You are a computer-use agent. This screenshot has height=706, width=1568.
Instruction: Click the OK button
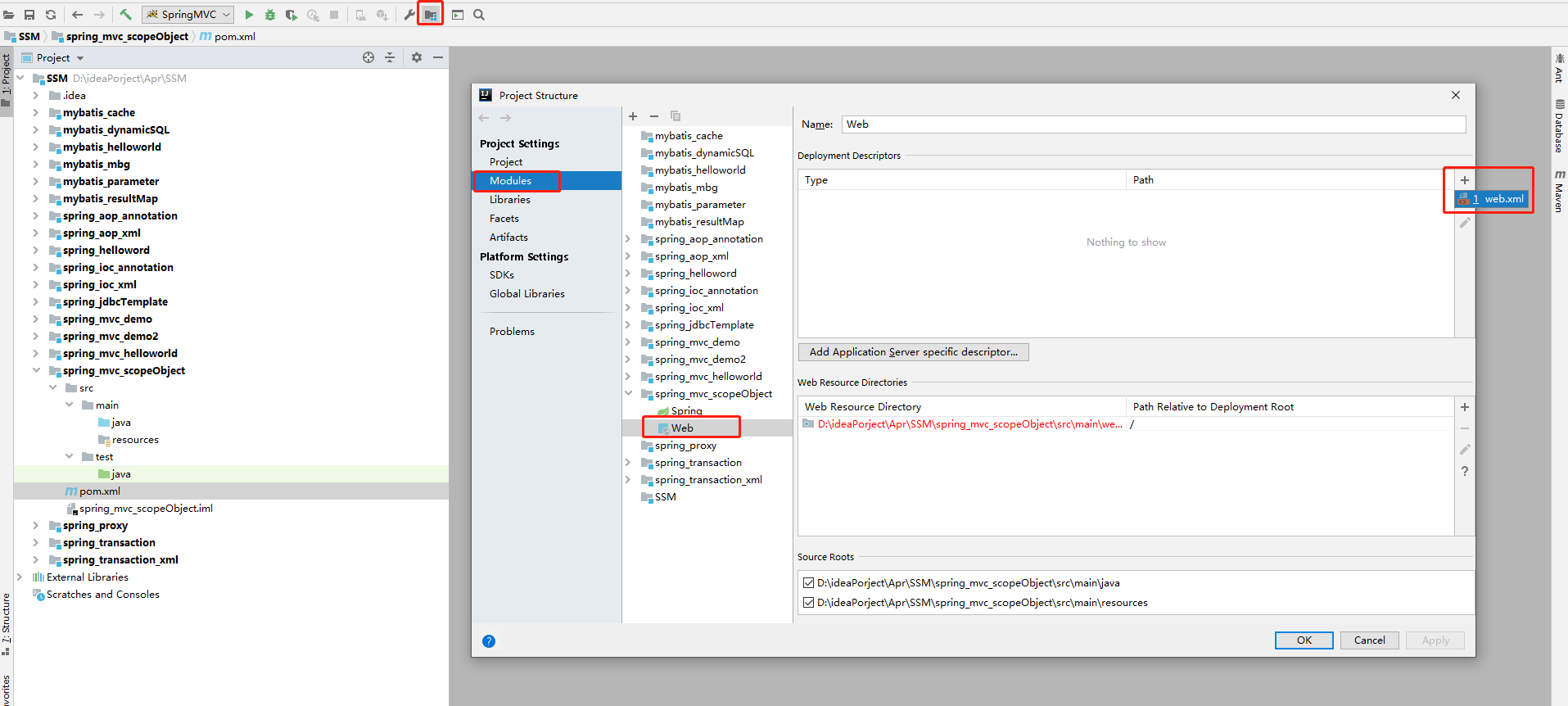(1304, 640)
